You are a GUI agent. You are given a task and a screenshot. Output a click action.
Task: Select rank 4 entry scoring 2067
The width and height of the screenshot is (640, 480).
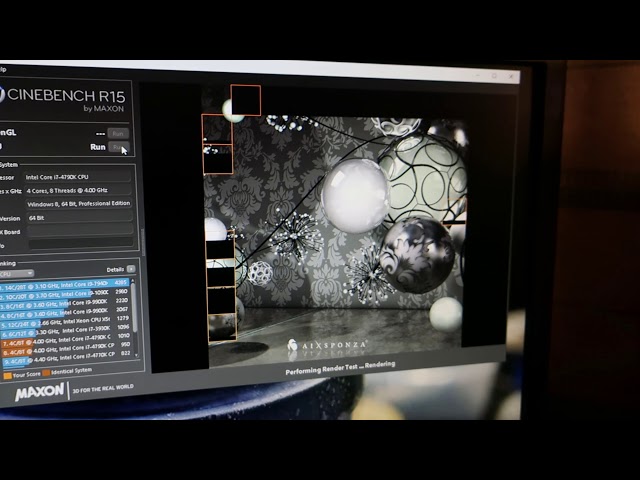(64, 312)
